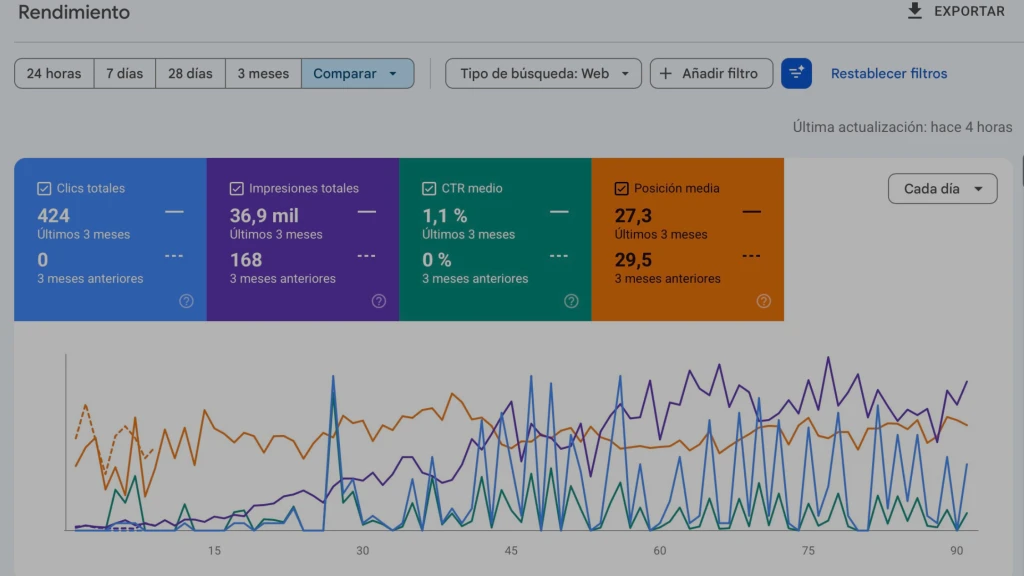Select the 28 días range tab
Screen dimensions: 1024x576
point(190,74)
